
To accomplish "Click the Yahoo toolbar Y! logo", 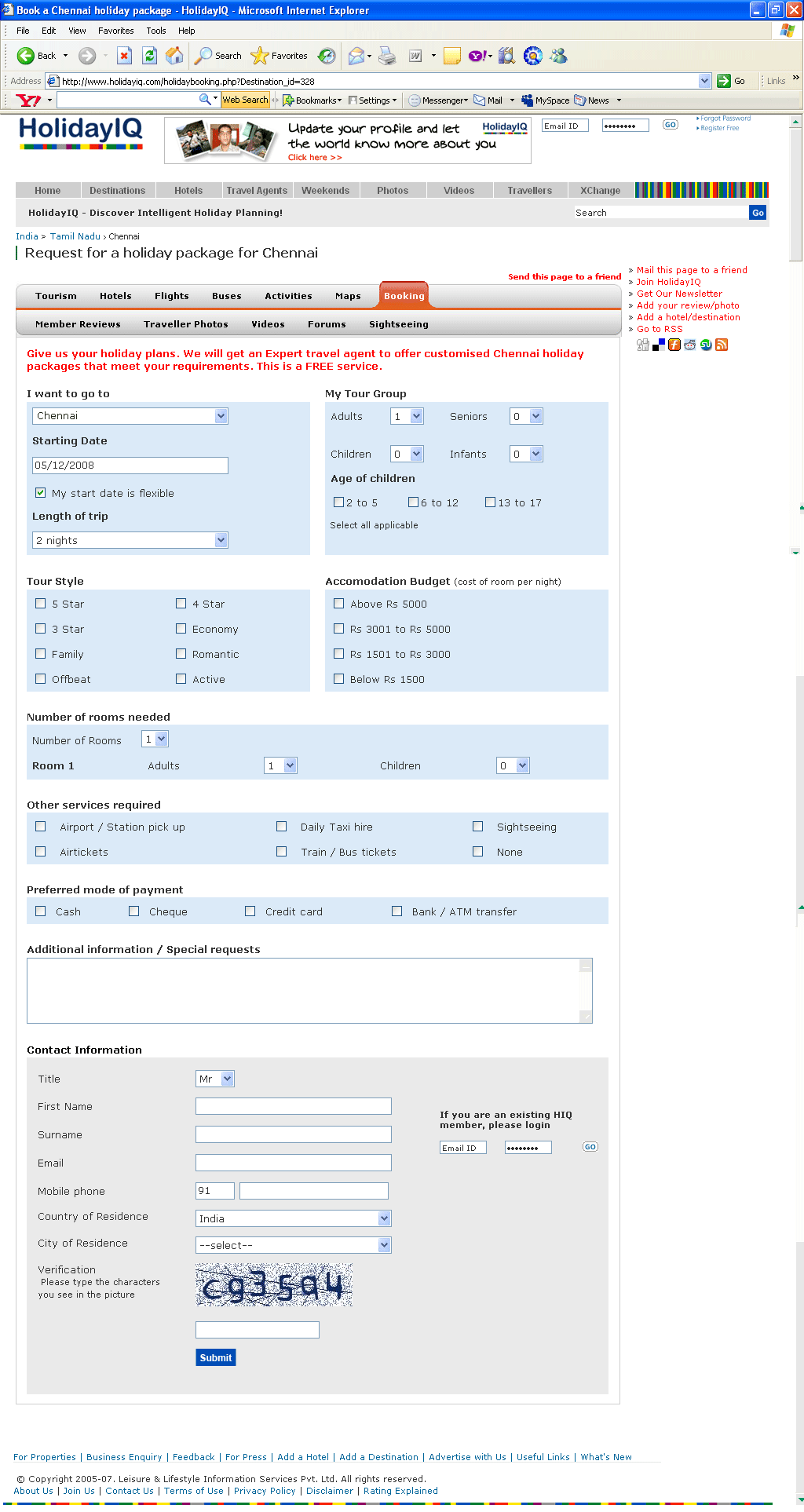I will pos(28,100).
